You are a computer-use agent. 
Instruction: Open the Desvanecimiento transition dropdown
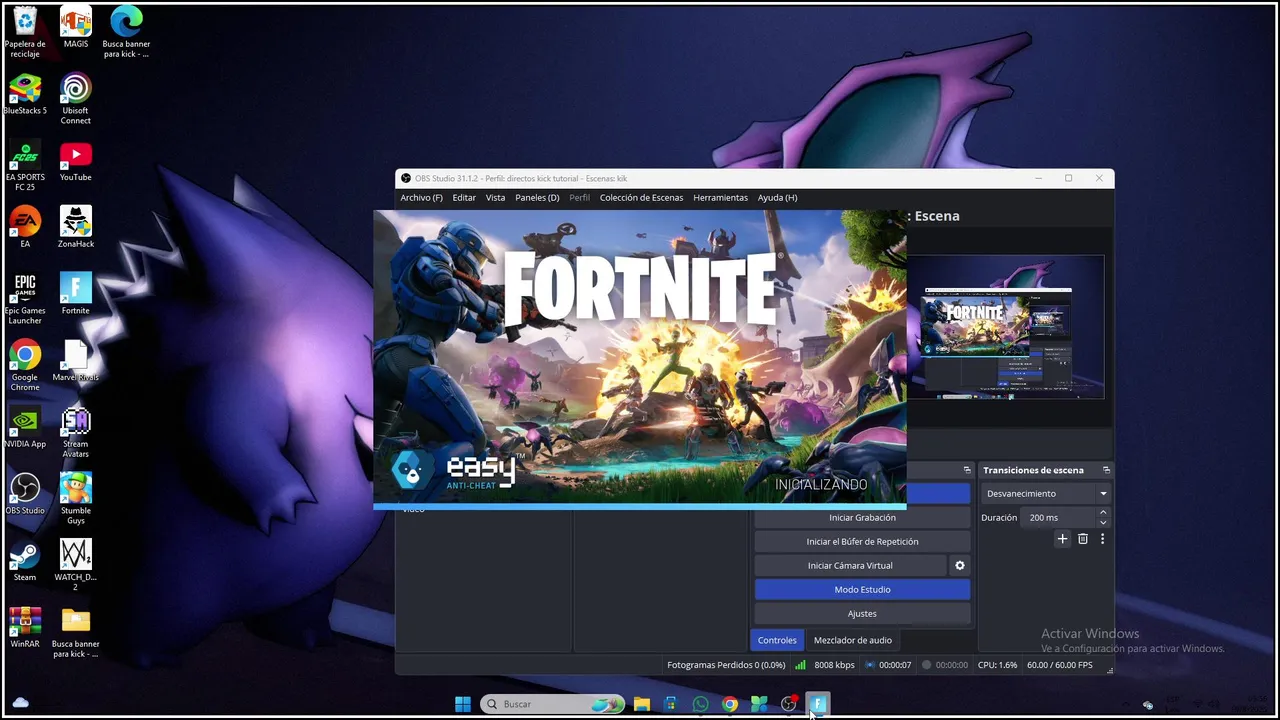coord(1046,493)
